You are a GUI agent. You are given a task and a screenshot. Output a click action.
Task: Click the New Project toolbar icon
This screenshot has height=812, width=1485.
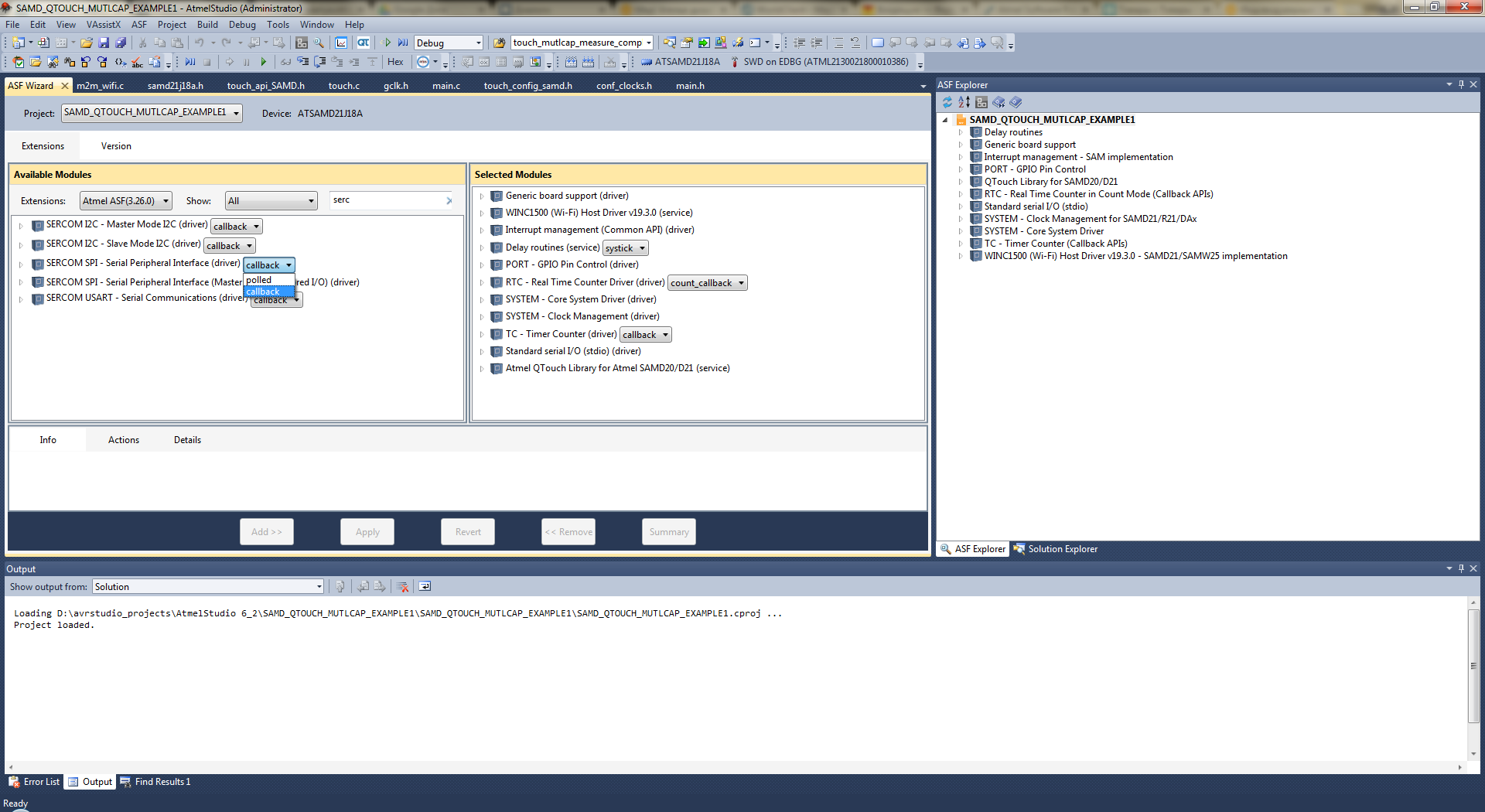(x=19, y=43)
